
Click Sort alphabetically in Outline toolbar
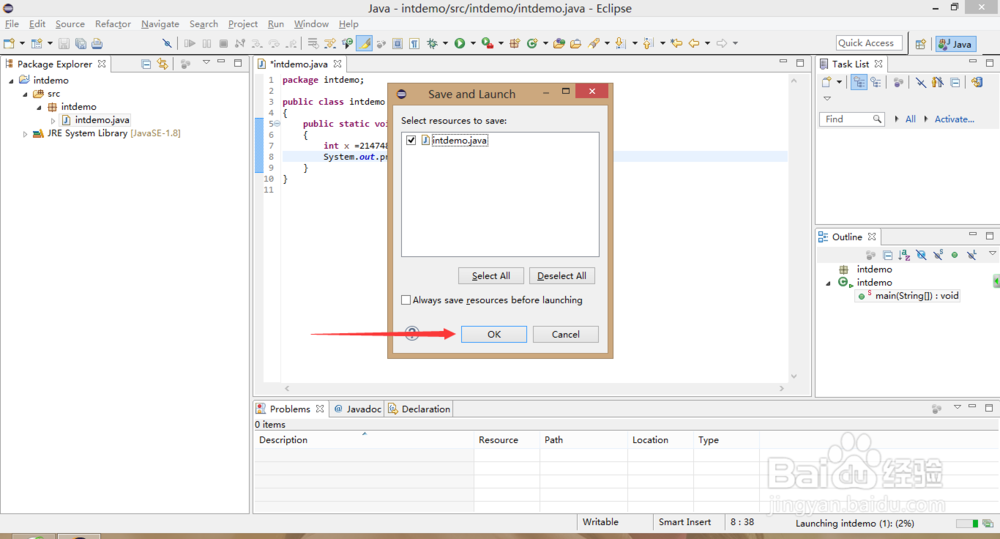click(904, 255)
